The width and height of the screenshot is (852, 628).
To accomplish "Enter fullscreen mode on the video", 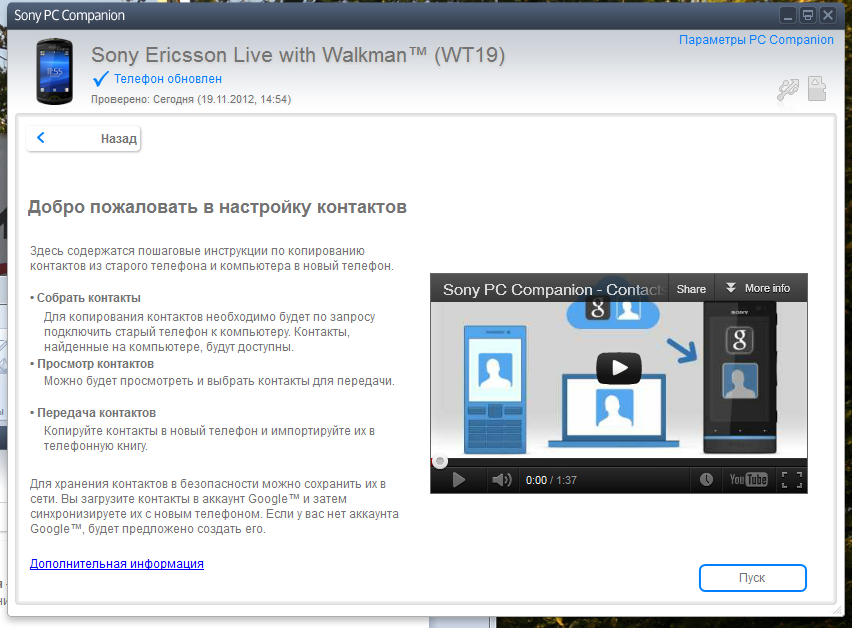I will tap(792, 480).
